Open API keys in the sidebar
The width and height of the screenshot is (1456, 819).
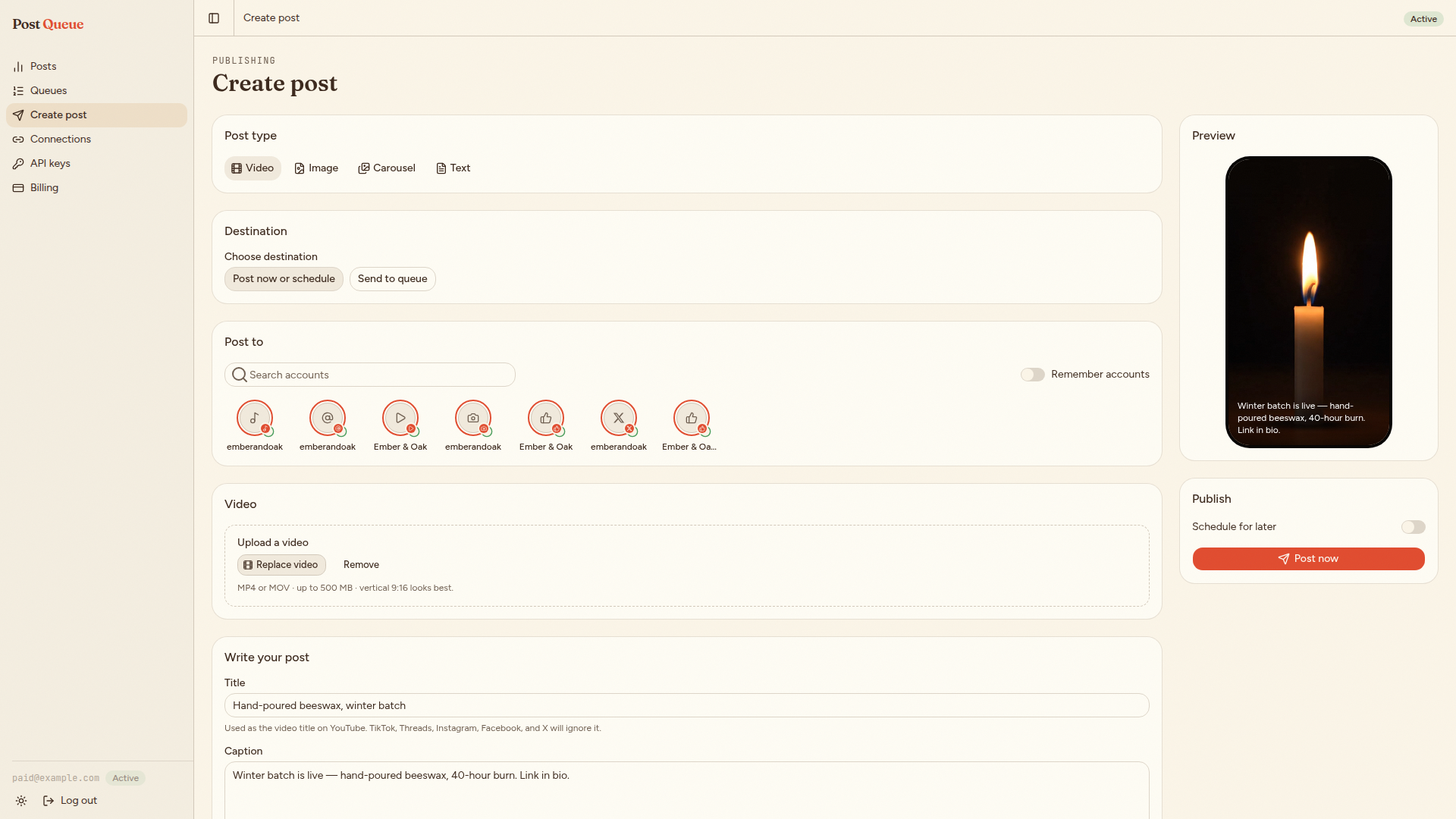(x=96, y=164)
